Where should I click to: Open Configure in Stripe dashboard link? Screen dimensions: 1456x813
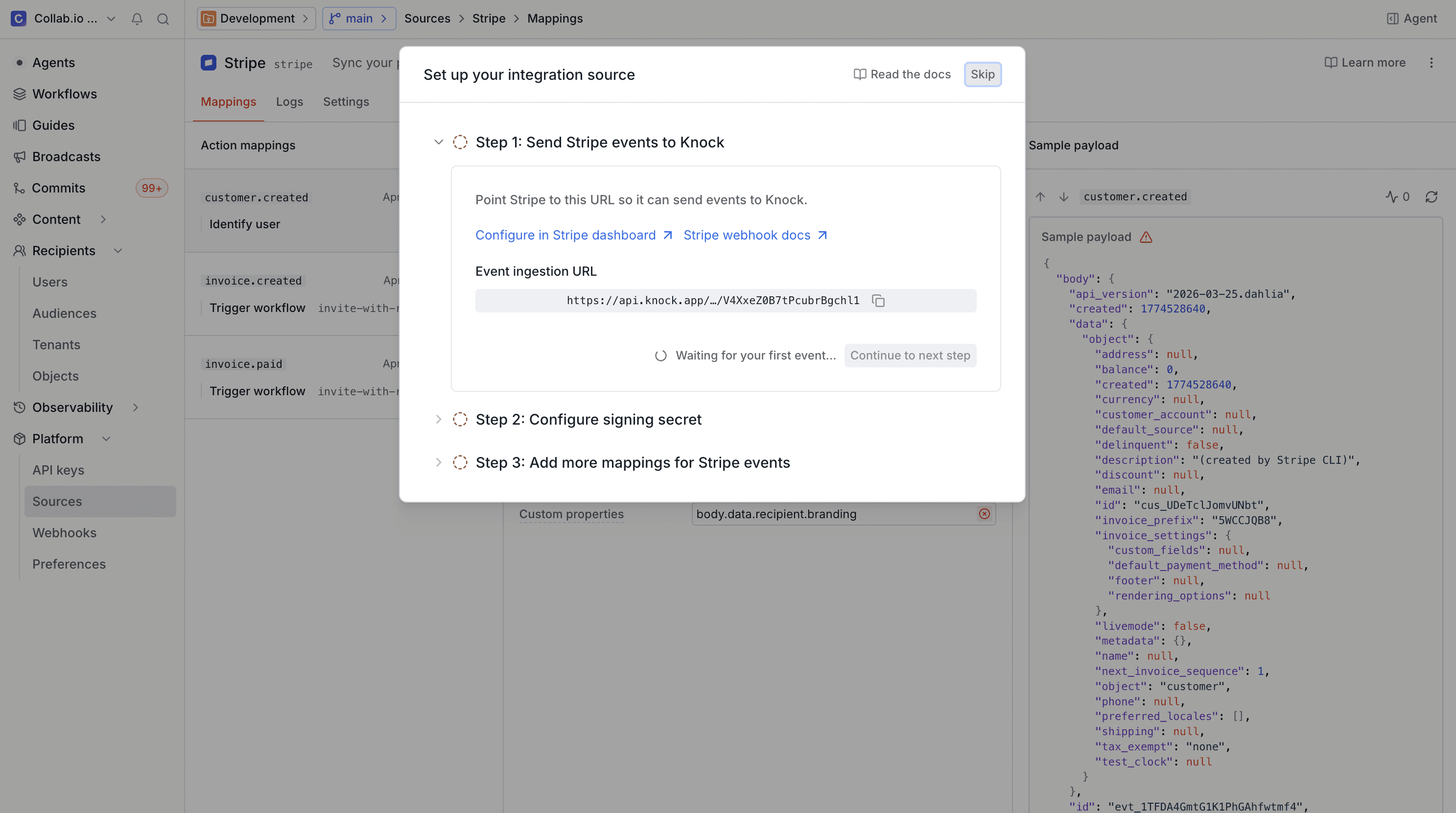(x=565, y=235)
